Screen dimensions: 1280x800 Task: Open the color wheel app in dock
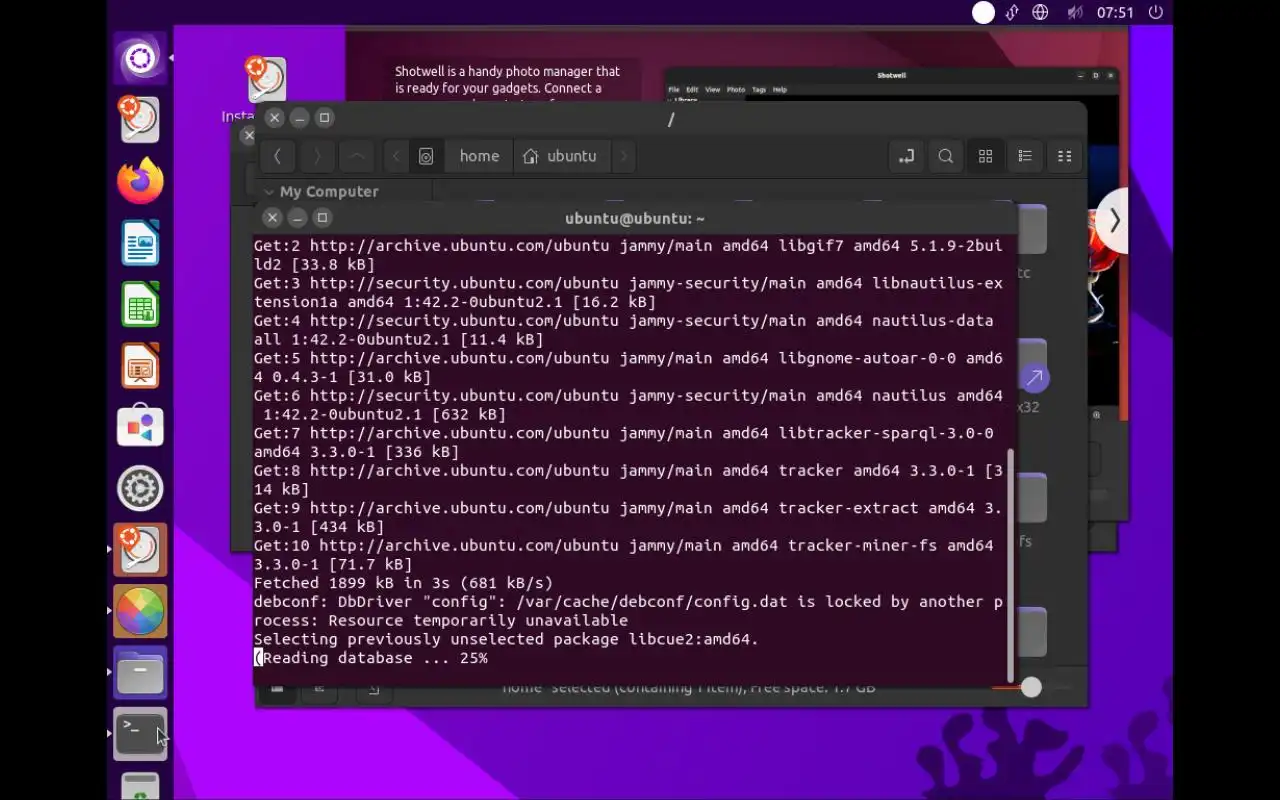coord(140,611)
